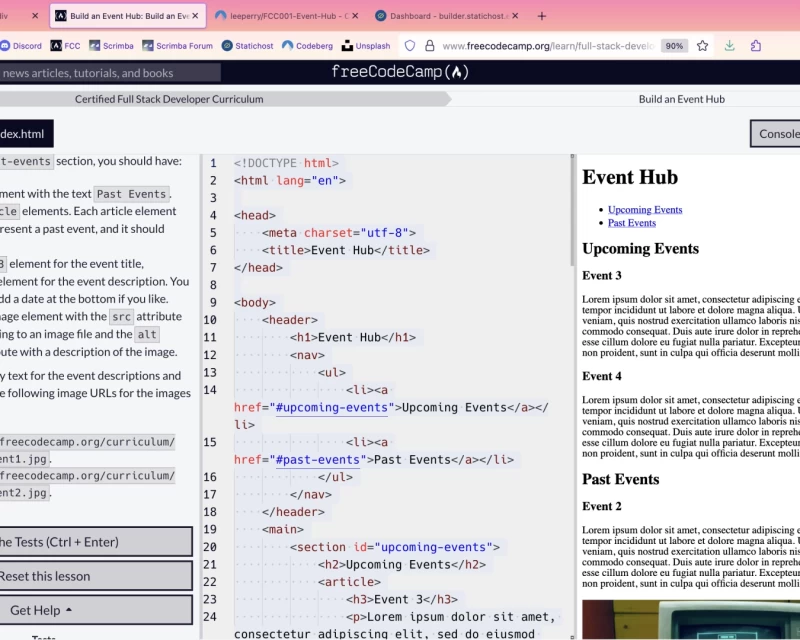Open the Unsplash bookmark
800x640 pixels.
366,46
